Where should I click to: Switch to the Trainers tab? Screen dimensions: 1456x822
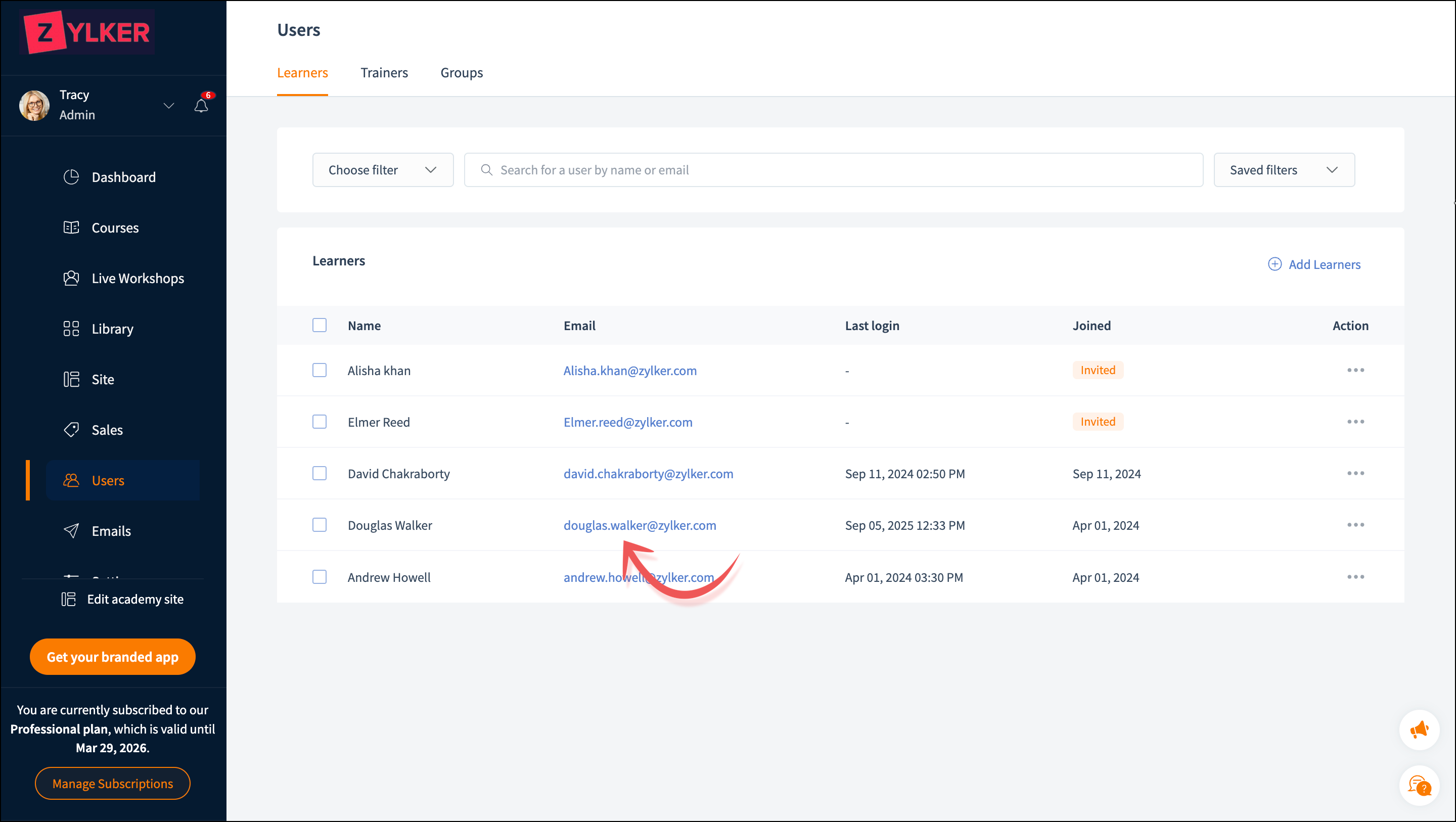pyautogui.click(x=384, y=73)
